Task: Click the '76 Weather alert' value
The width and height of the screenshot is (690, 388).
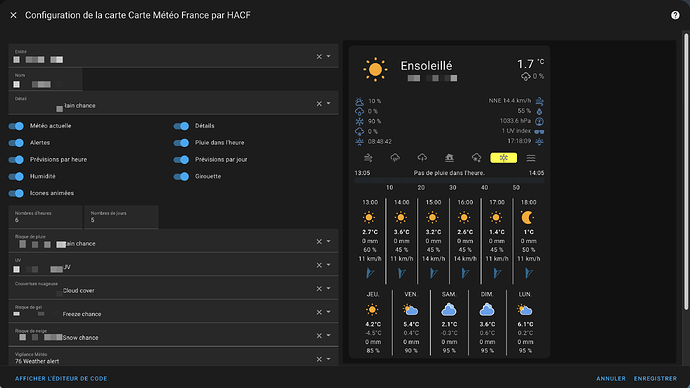Action: tap(37, 361)
